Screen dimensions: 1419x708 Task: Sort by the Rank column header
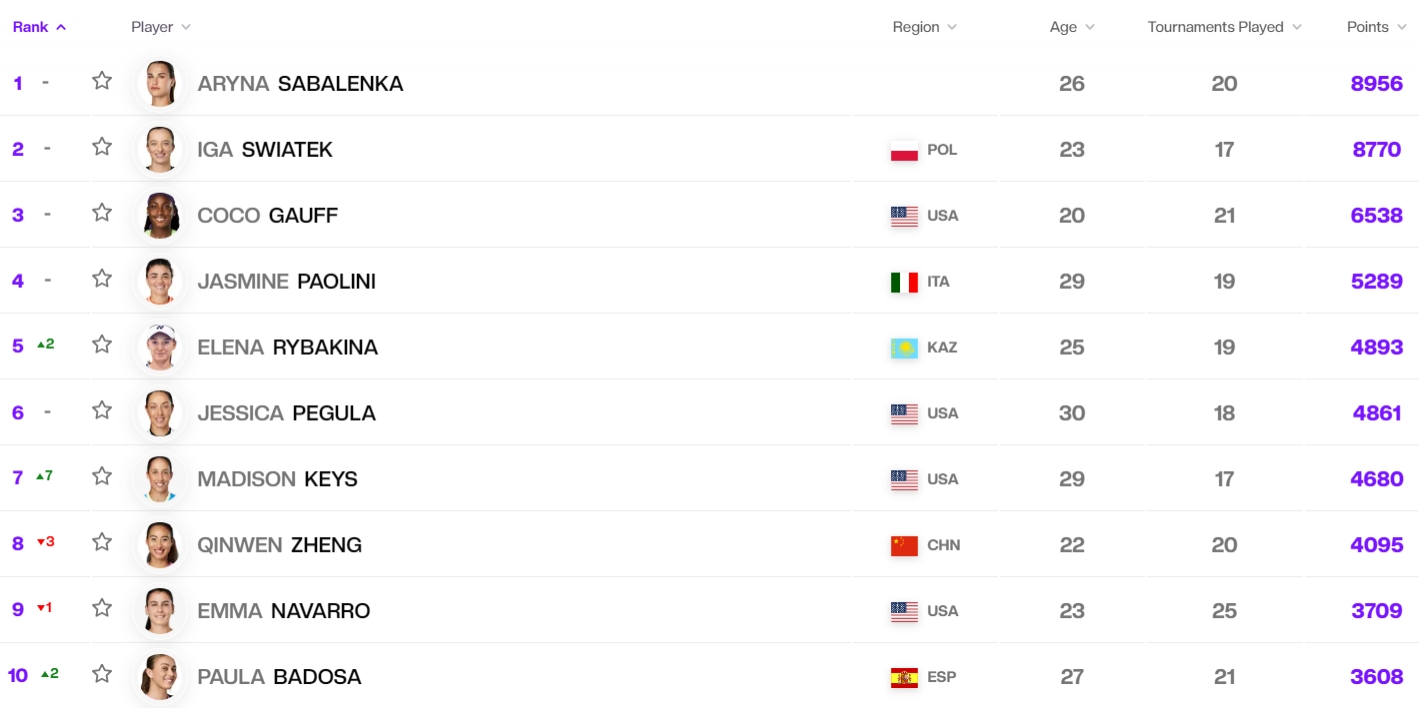coord(39,27)
